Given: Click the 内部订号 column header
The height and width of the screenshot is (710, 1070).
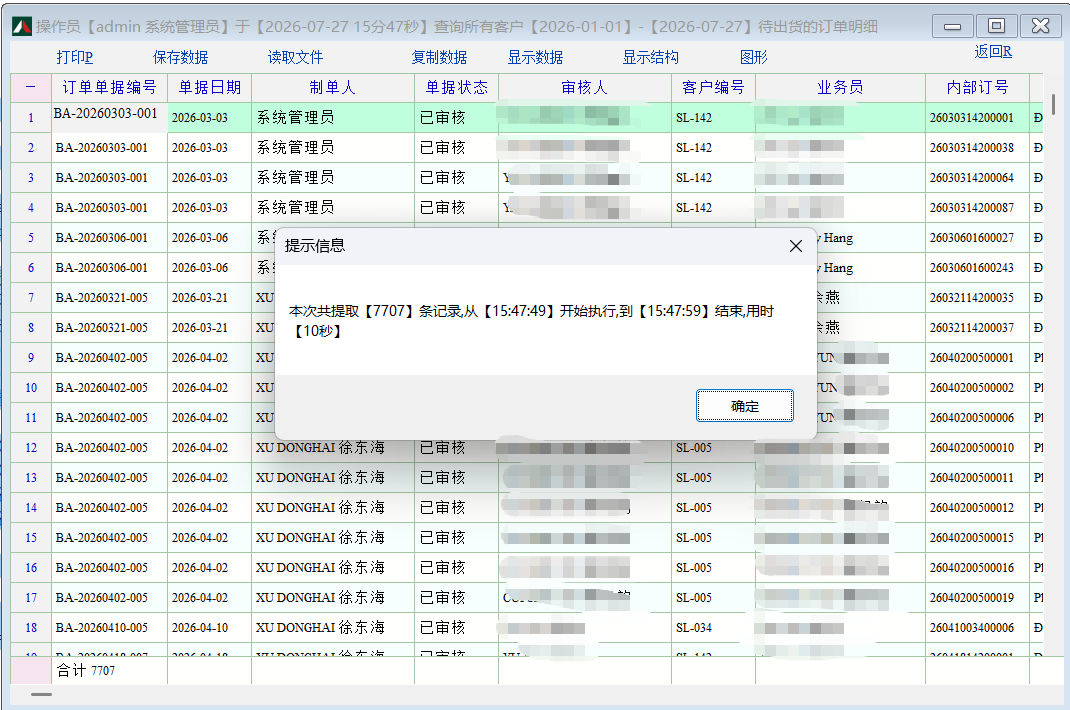Looking at the screenshot, I should [977, 87].
